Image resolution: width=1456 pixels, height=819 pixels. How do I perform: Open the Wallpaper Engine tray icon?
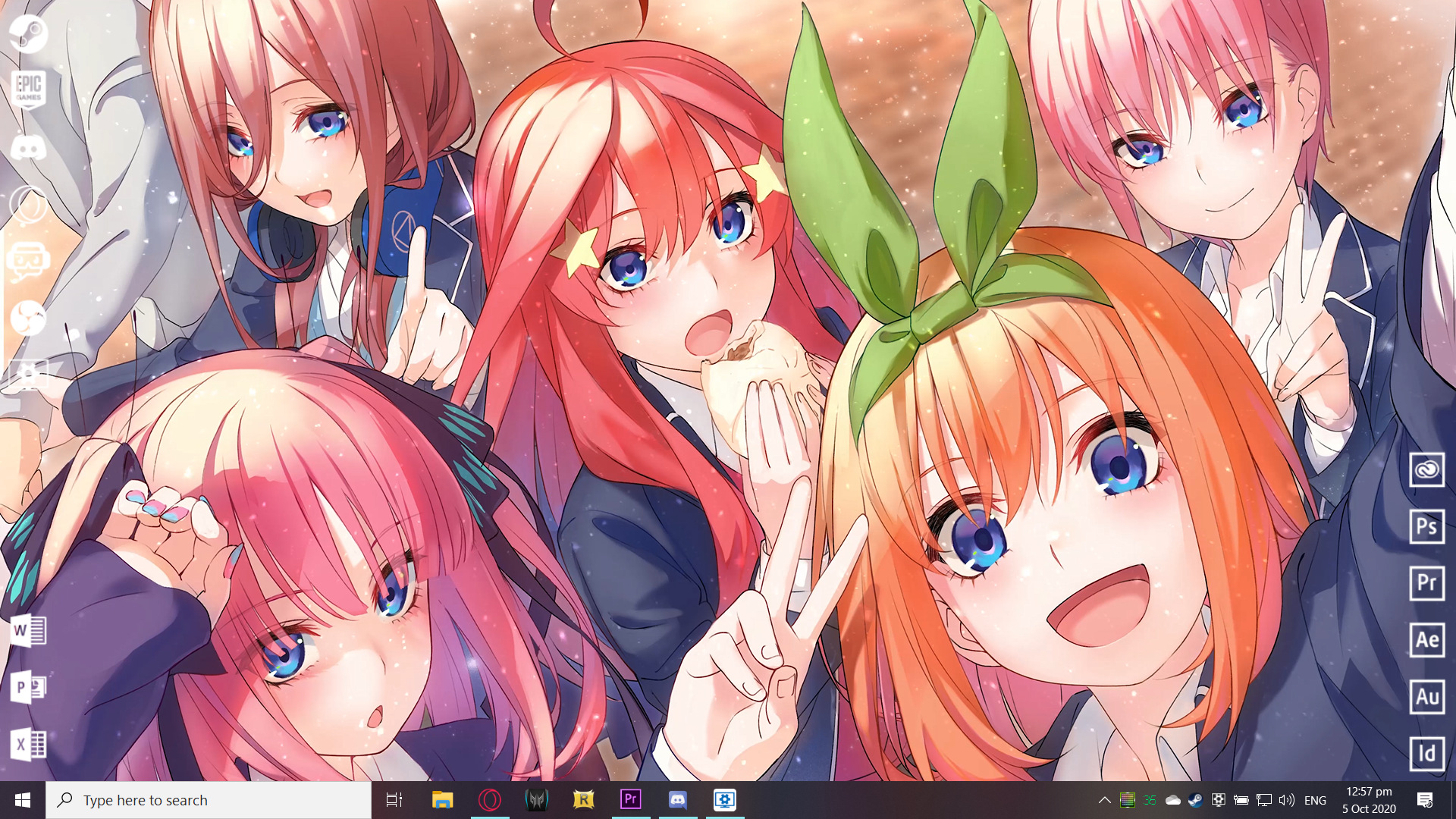(x=1218, y=800)
